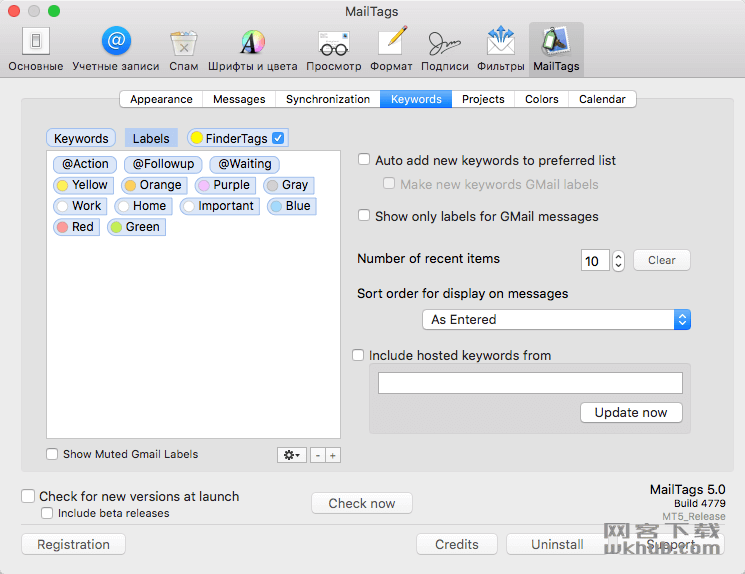This screenshot has height=574, width=745.
Task: Select the Home label tag
Action: 143,206
